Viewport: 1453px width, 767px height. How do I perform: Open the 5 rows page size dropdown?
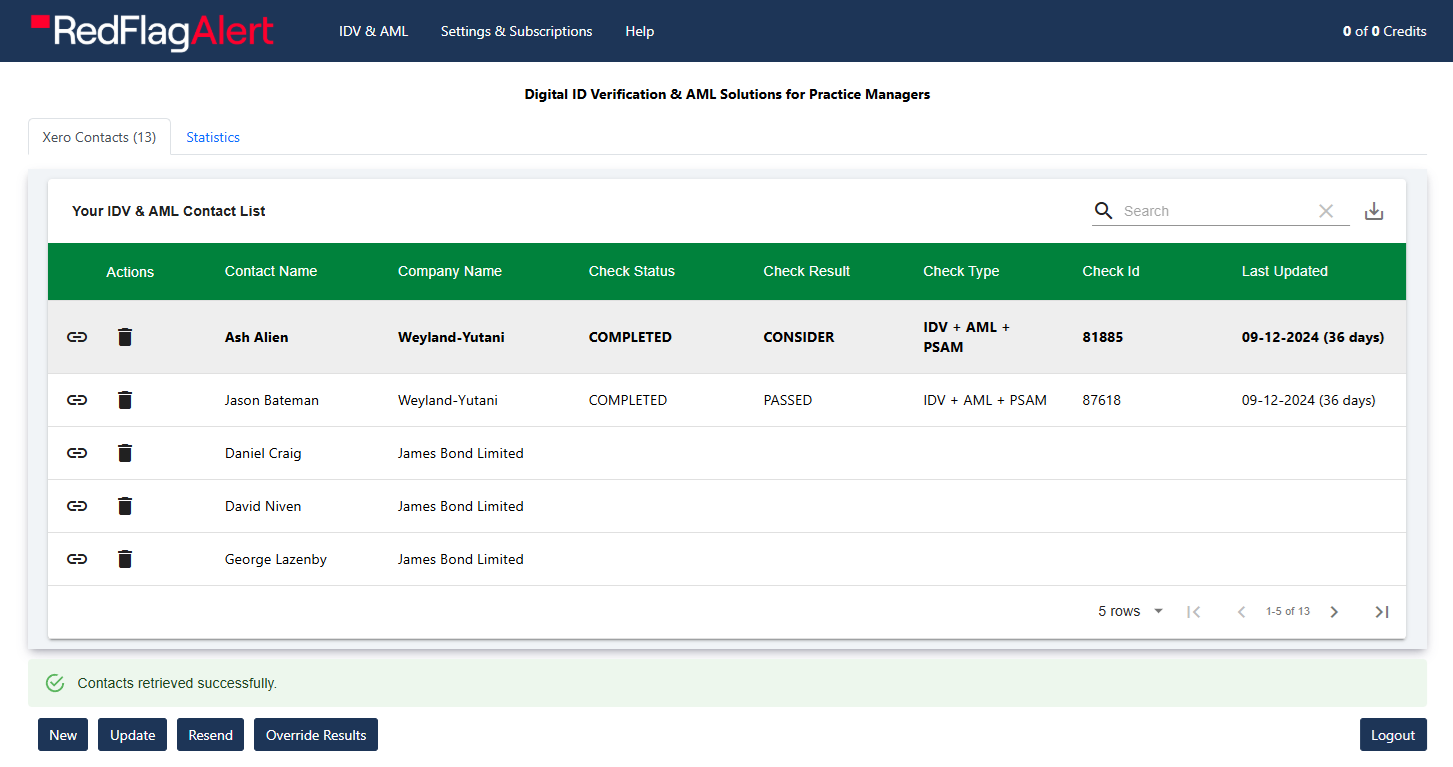coord(1131,611)
